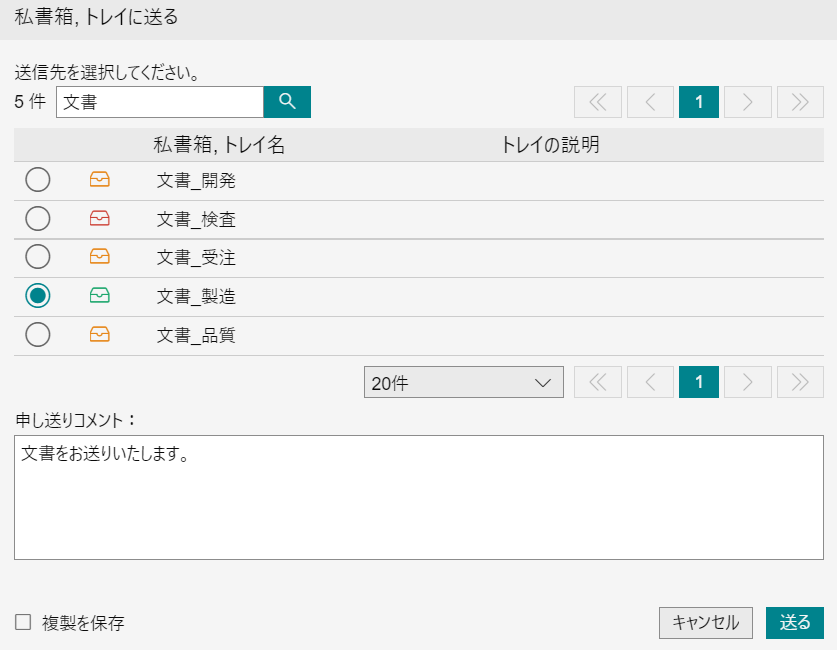Select the 文書_開発 radio button
This screenshot has height=650, width=837.
[38, 179]
